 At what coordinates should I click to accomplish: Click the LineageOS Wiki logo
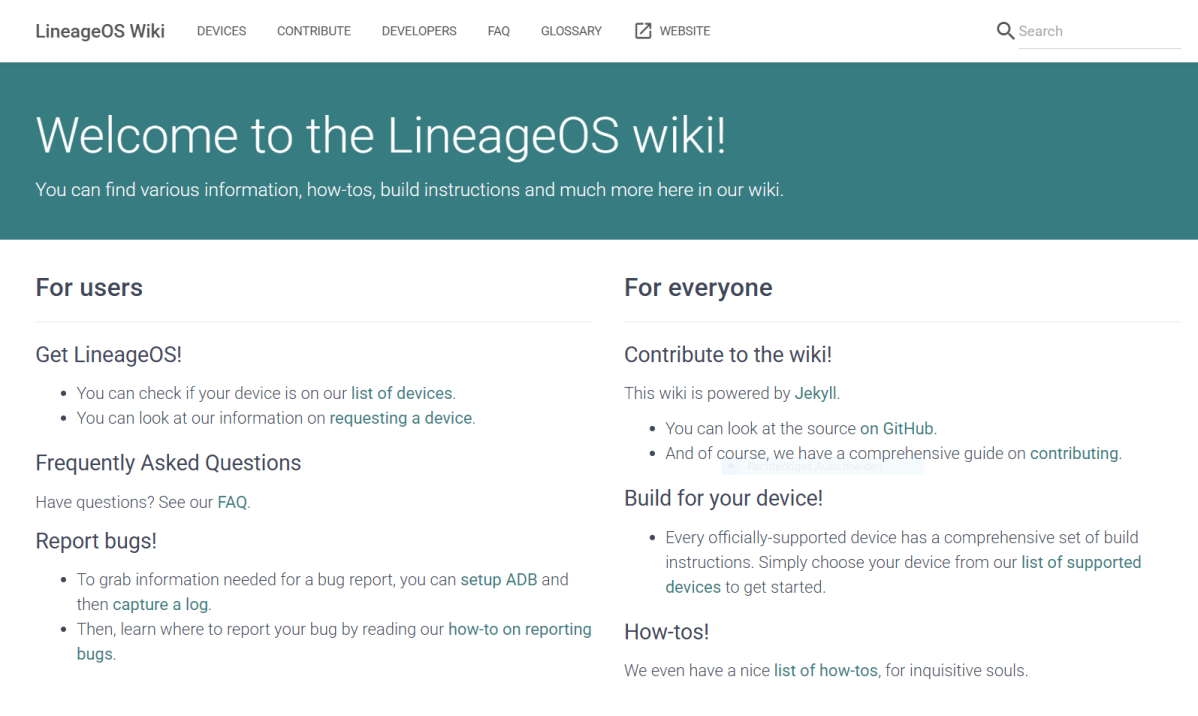click(100, 31)
